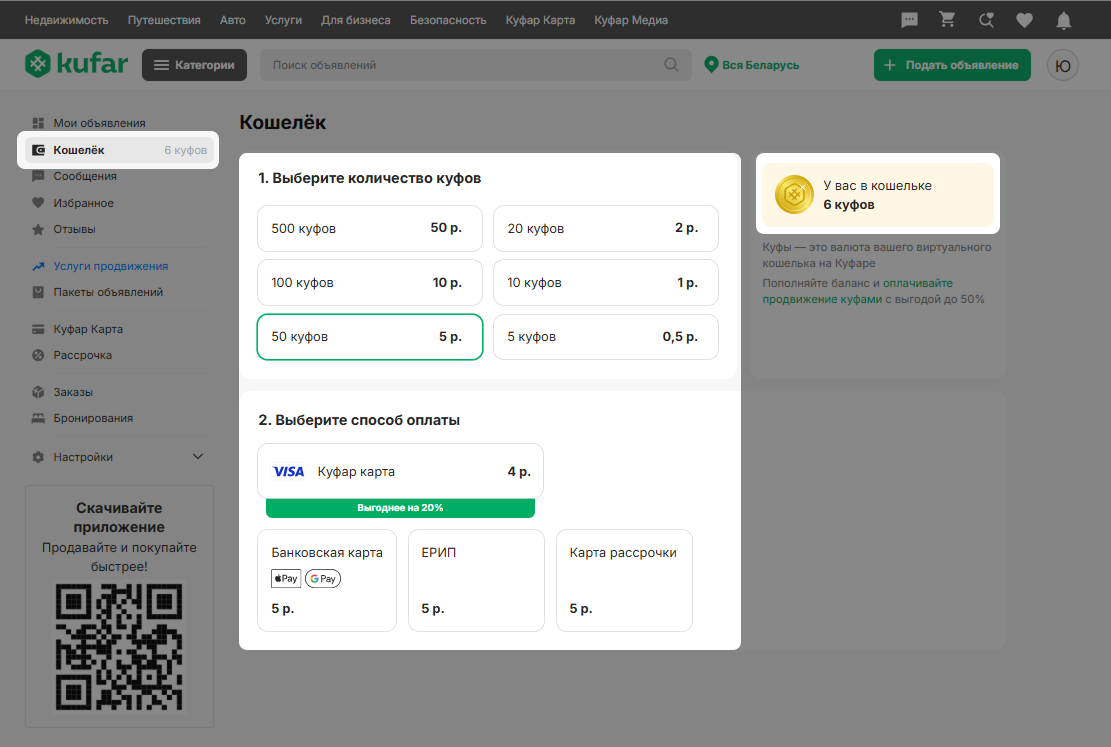Image resolution: width=1111 pixels, height=747 pixels.
Task: Click Подать объявление button
Action: click(952, 64)
